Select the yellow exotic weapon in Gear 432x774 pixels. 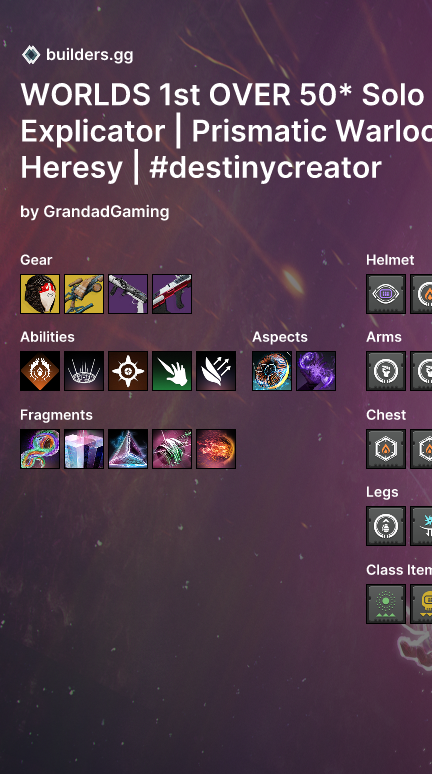(x=84, y=294)
